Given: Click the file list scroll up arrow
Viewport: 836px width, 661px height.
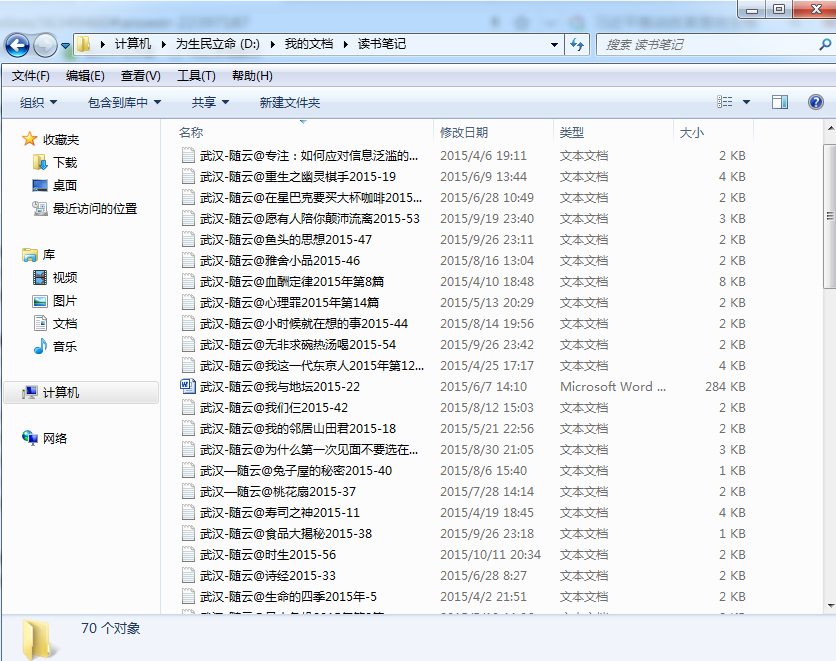Looking at the screenshot, I should 830,128.
